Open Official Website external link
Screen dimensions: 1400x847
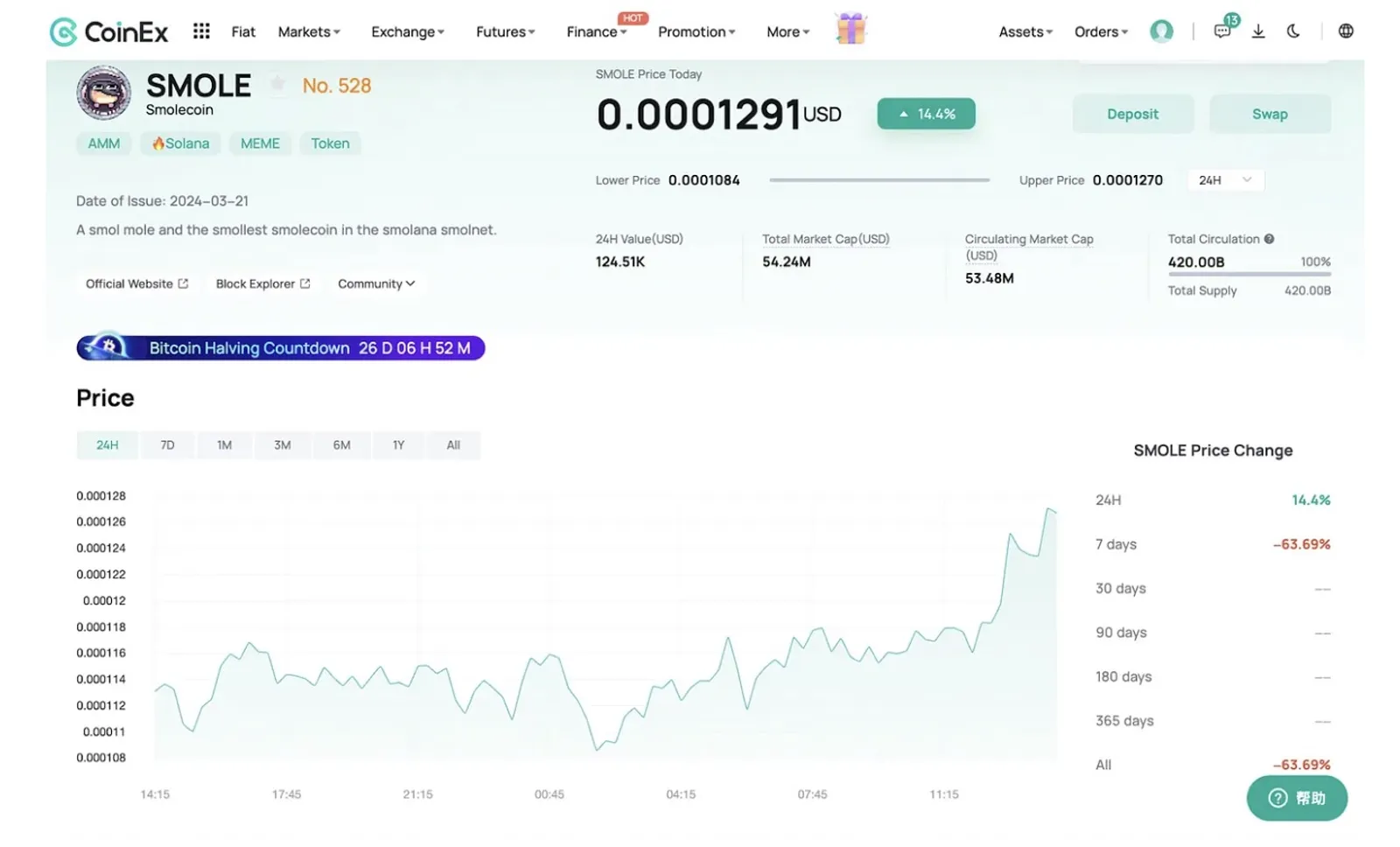(x=136, y=283)
